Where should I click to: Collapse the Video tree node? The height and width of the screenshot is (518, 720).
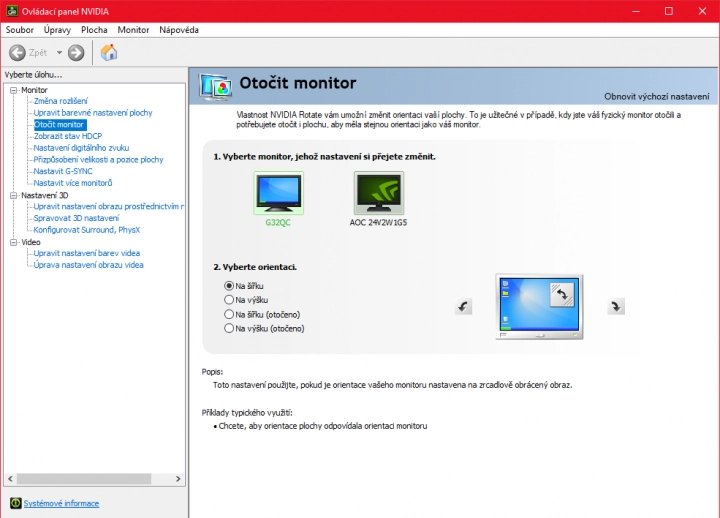coord(13,242)
